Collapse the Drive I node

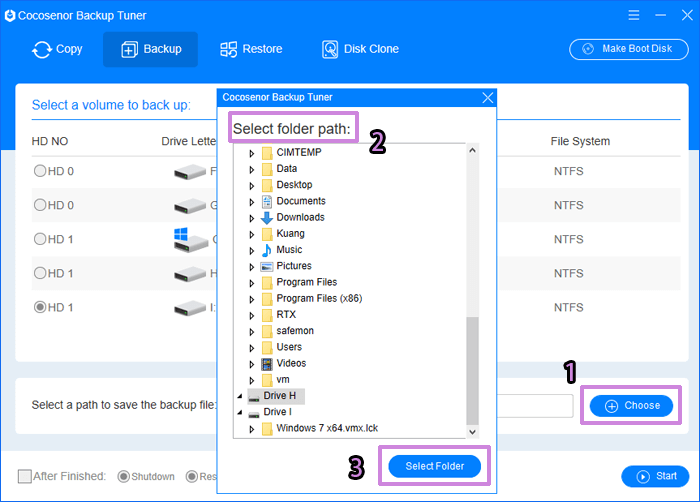[x=240, y=413]
